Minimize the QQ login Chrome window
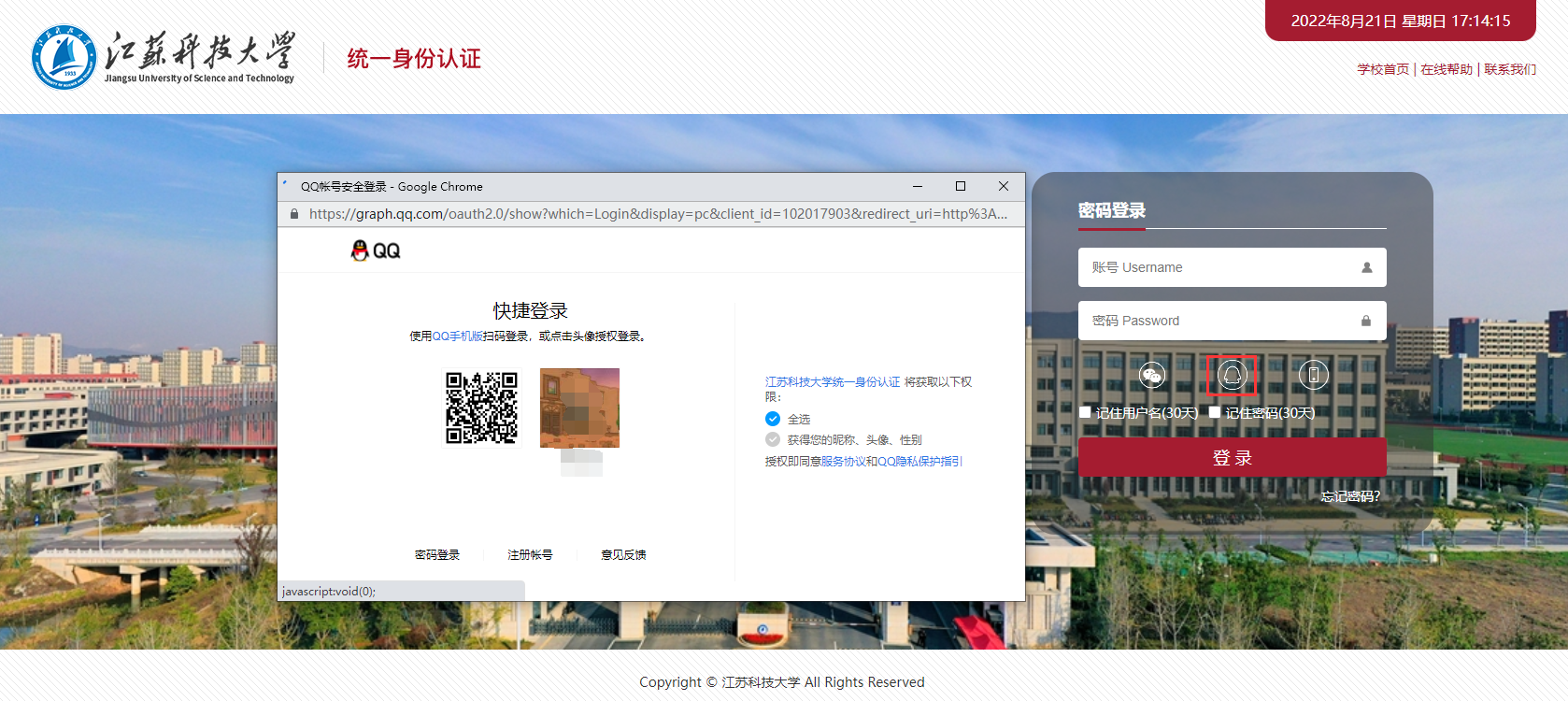 click(x=918, y=186)
